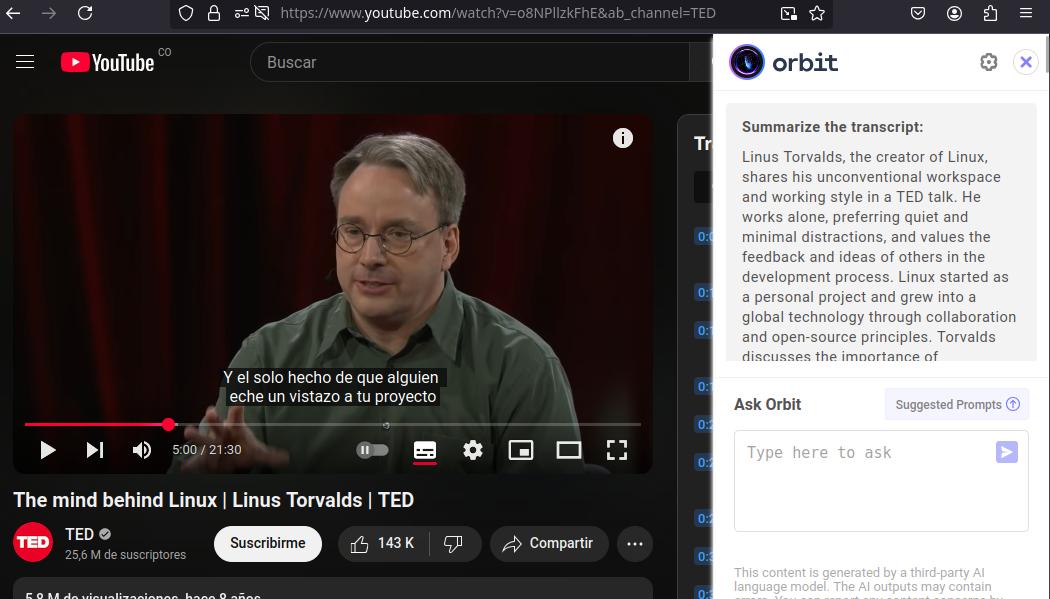Viewport: 1050px width, 599px height.
Task: Close the Orbit sidebar panel
Action: point(1025,62)
